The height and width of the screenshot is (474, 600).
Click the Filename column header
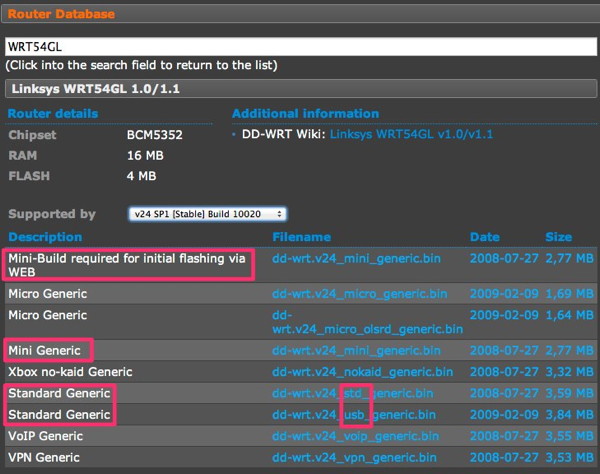tap(302, 237)
